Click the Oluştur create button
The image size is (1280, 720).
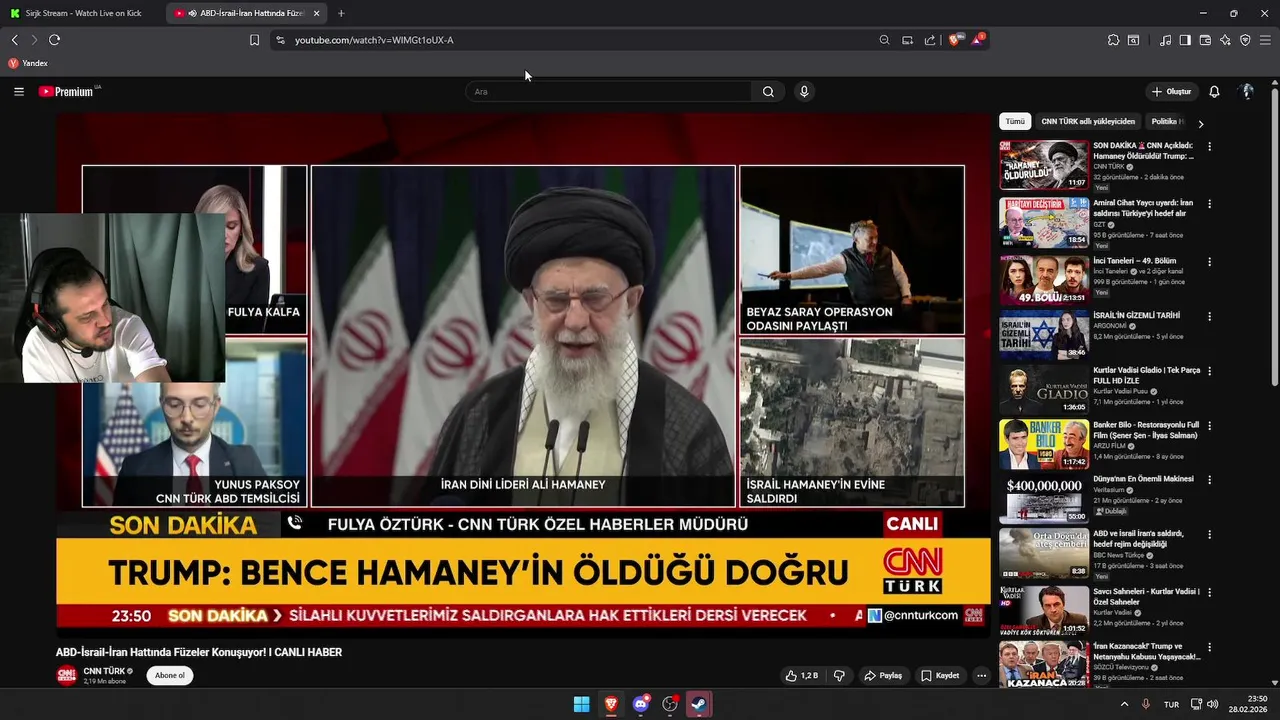point(1171,91)
